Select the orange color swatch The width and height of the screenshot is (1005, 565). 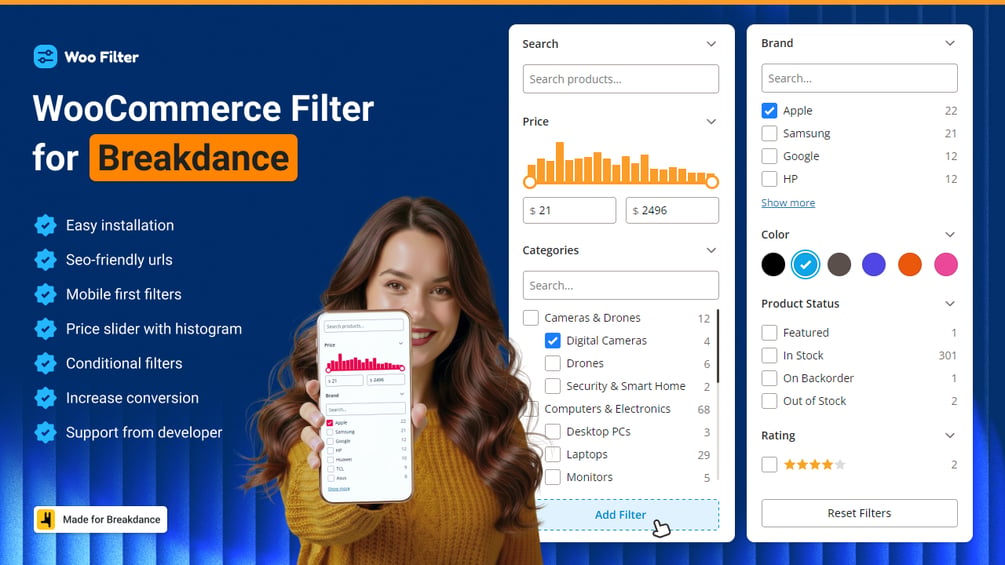[909, 265]
